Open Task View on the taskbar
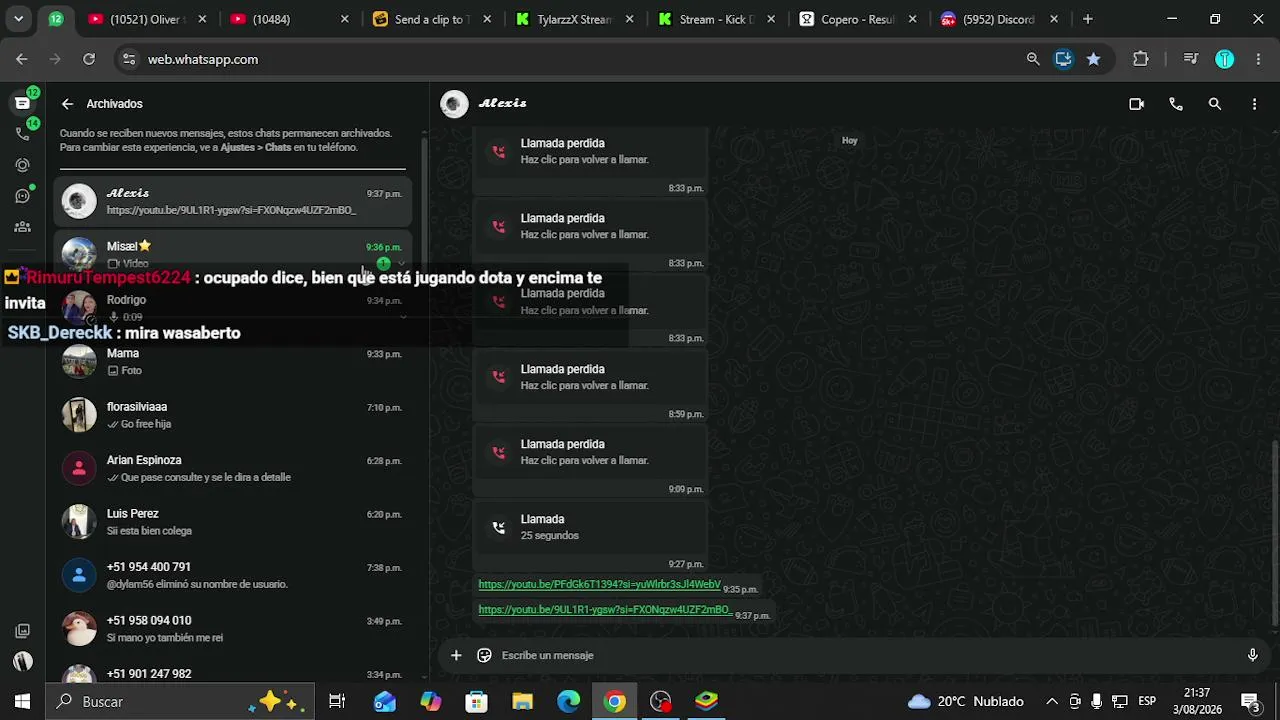 [x=337, y=701]
